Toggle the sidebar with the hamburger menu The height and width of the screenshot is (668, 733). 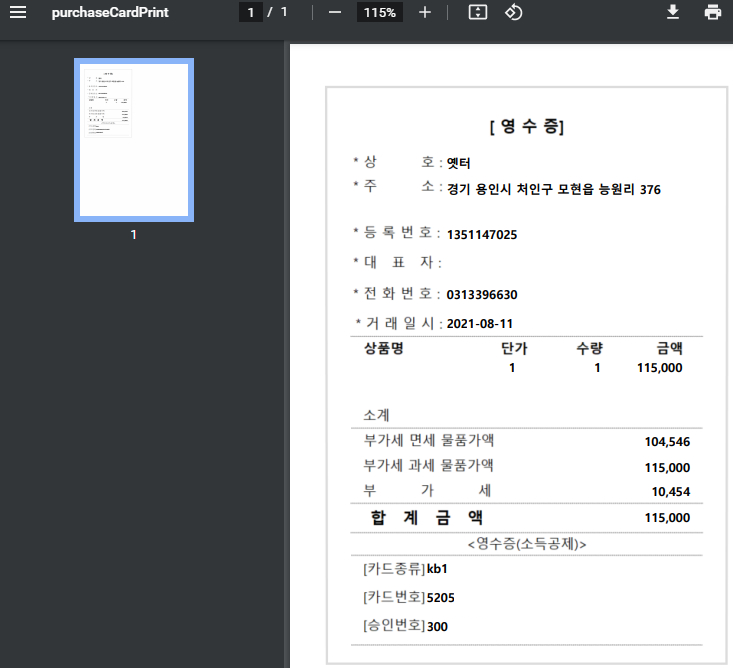point(18,13)
